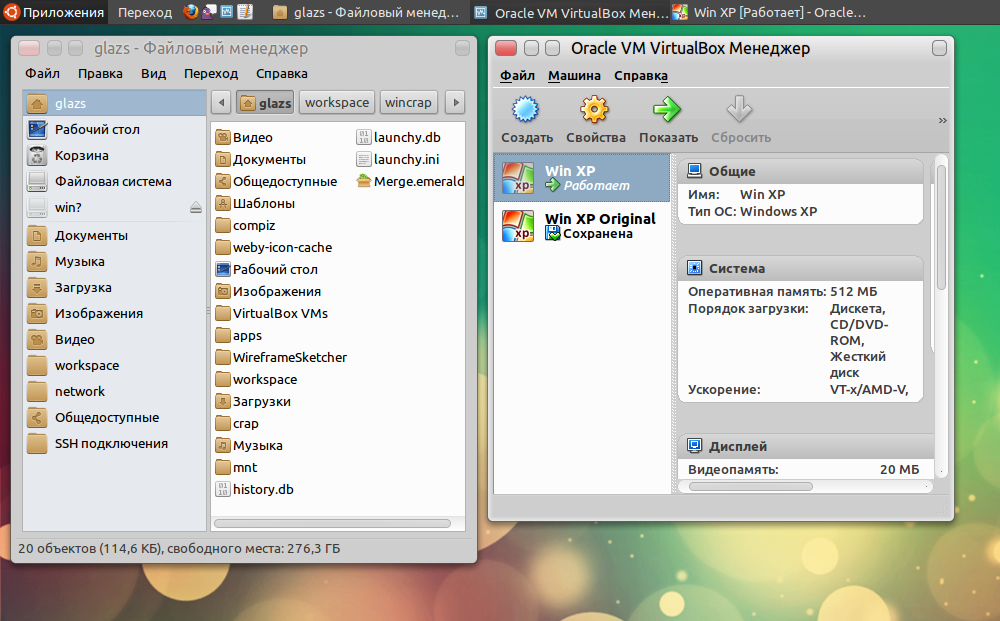Open the Загрузки folder in file list
The image size is (1000, 621).
point(253,401)
